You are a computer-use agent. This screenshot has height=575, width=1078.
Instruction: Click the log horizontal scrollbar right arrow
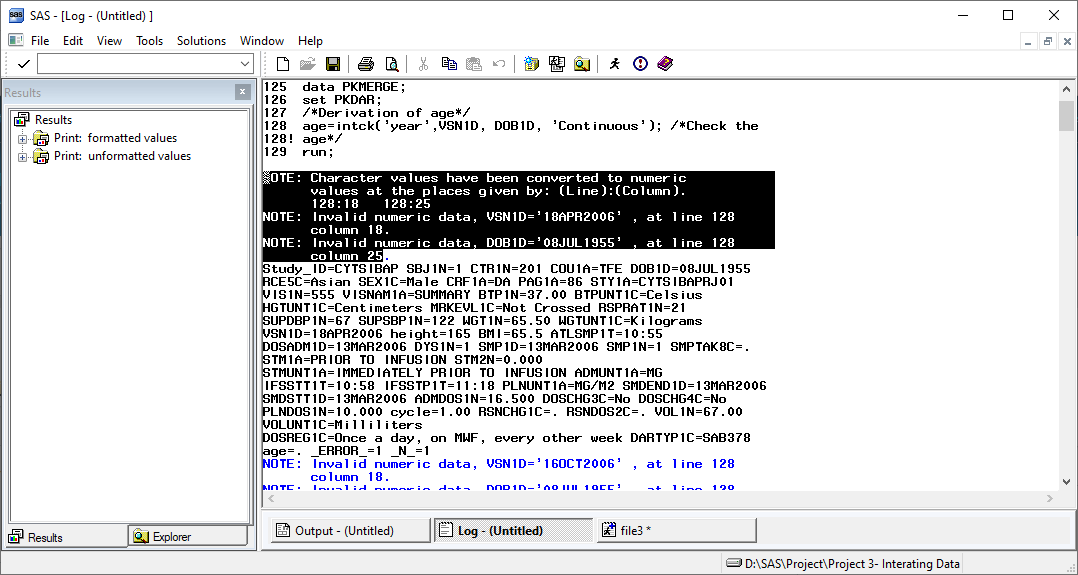[x=1050, y=498]
